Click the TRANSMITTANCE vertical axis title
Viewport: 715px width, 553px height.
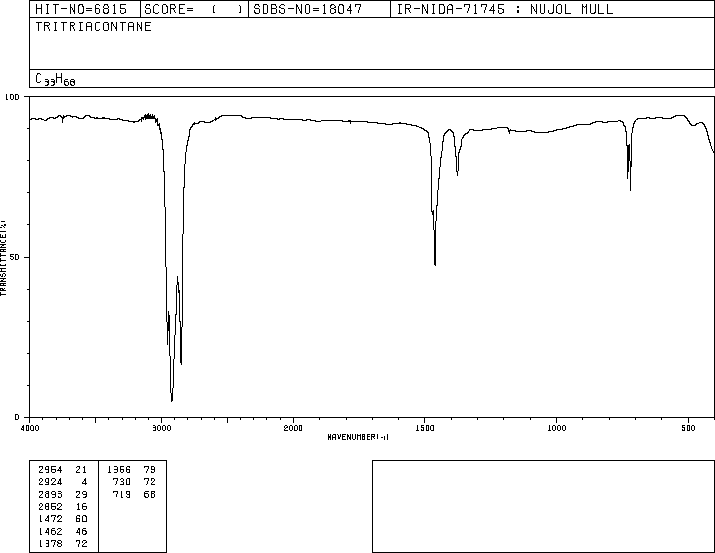point(3,258)
